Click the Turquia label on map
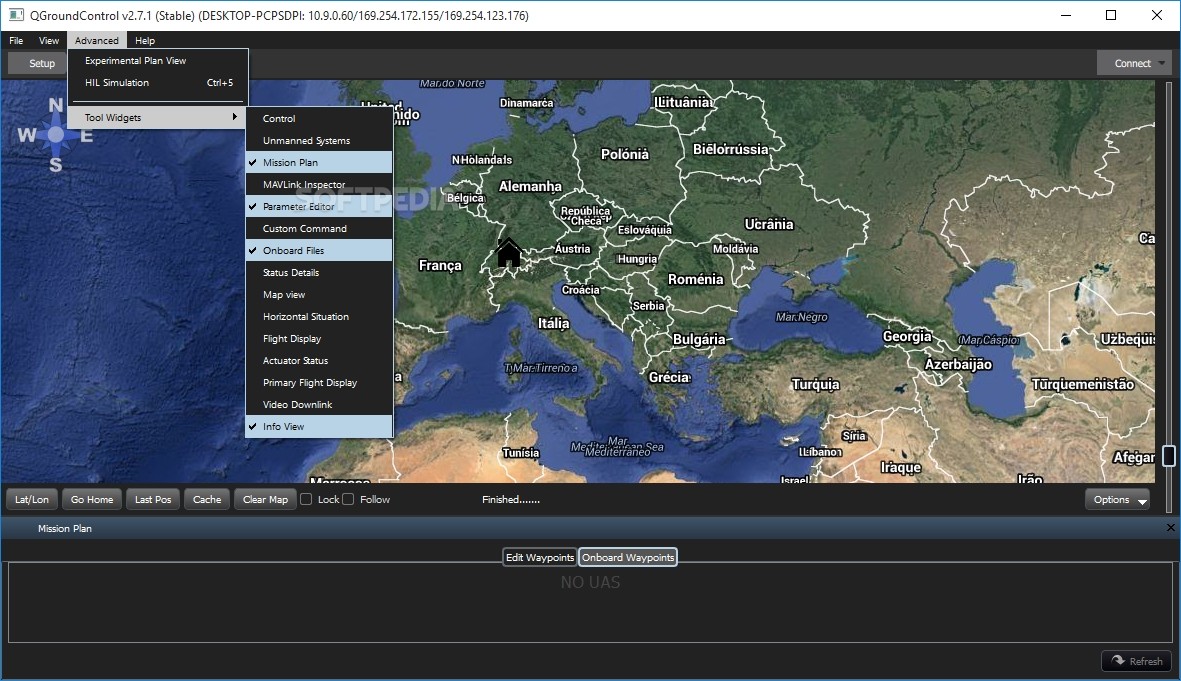The image size is (1181, 681). [x=815, y=384]
